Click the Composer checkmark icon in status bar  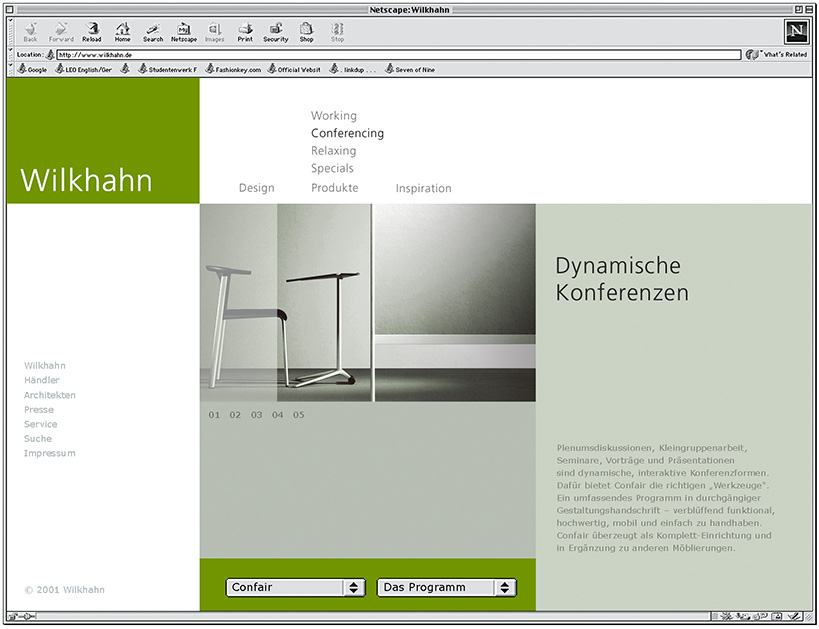coord(794,617)
